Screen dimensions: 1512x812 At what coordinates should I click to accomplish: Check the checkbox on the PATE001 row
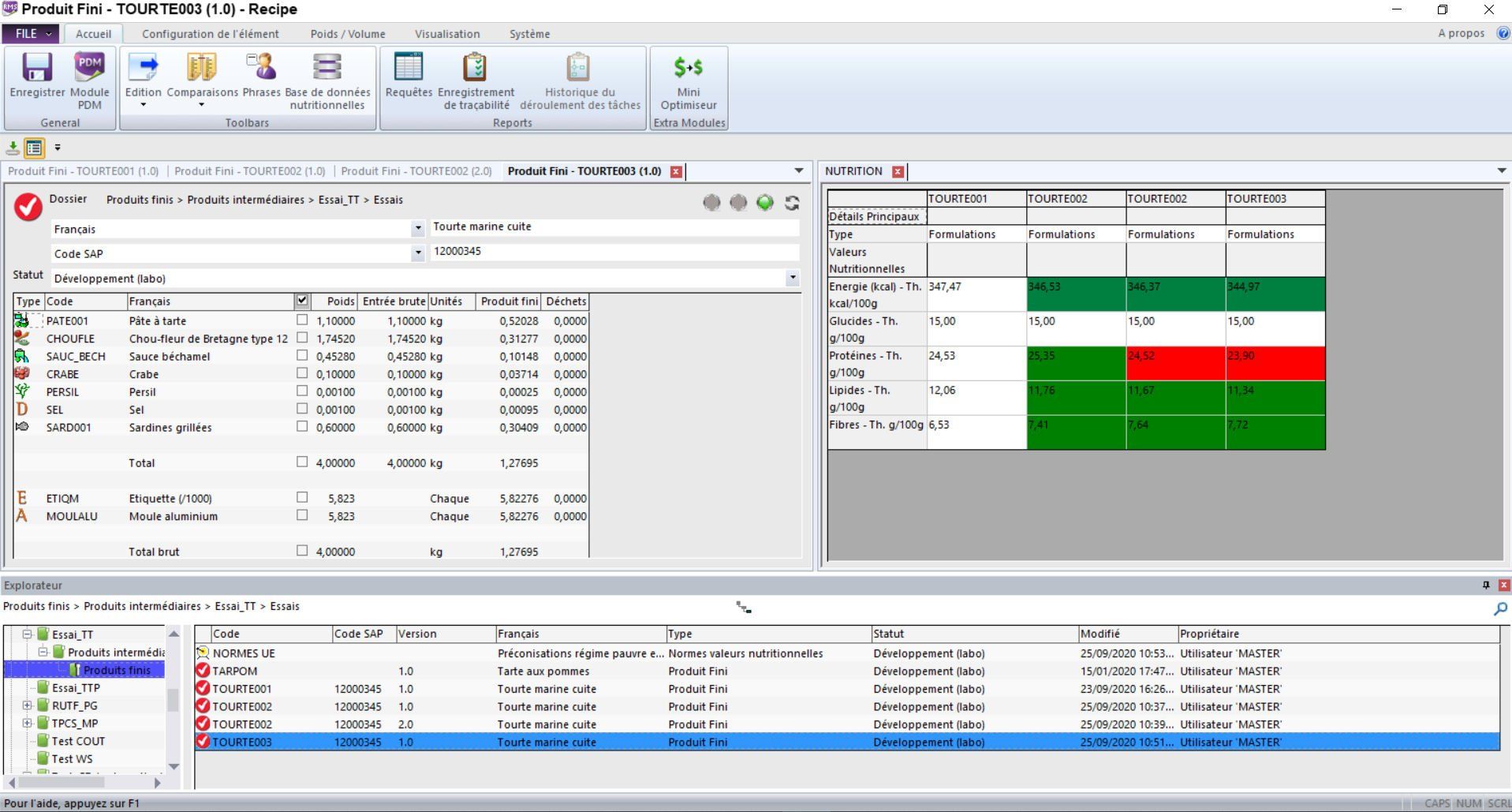click(x=302, y=320)
